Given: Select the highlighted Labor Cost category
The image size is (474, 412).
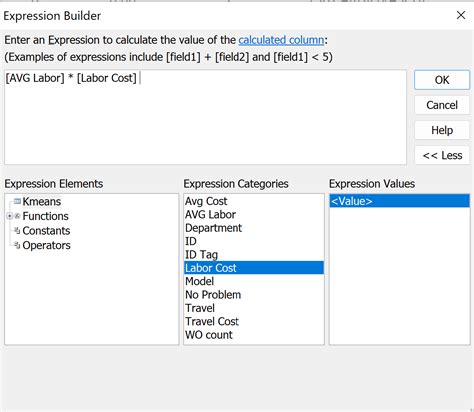Looking at the screenshot, I should (254, 268).
